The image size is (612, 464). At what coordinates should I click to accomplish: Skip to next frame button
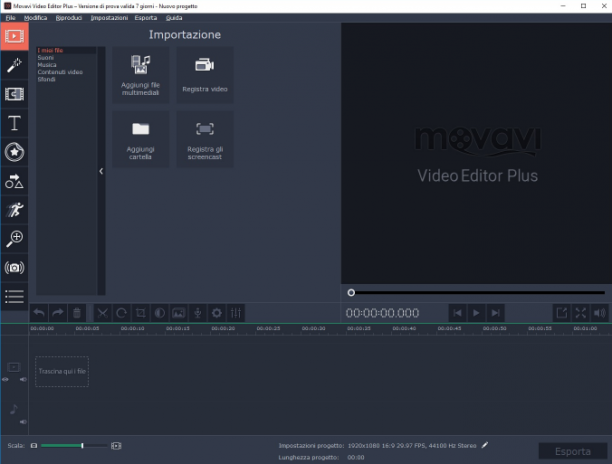pyautogui.click(x=495, y=313)
